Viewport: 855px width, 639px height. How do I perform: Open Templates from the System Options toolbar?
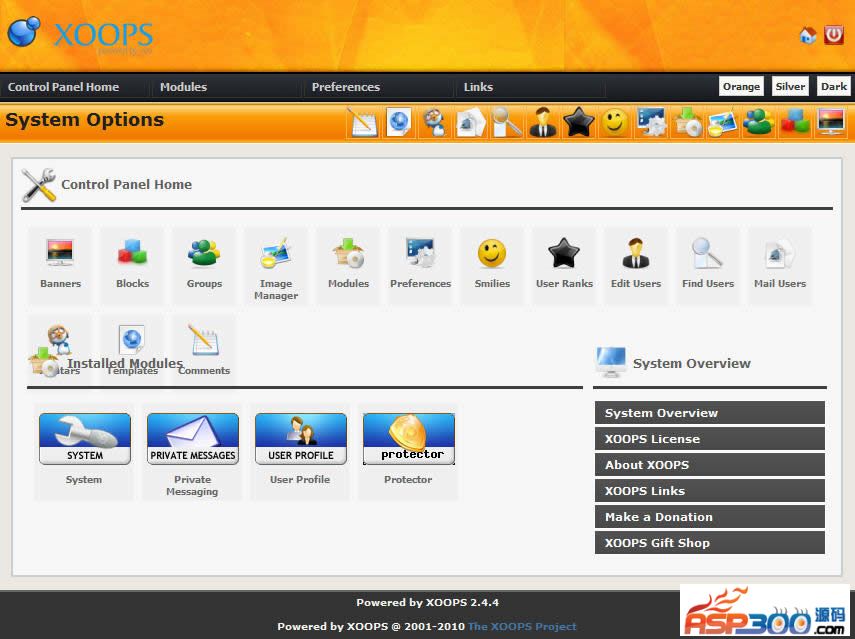coord(399,123)
